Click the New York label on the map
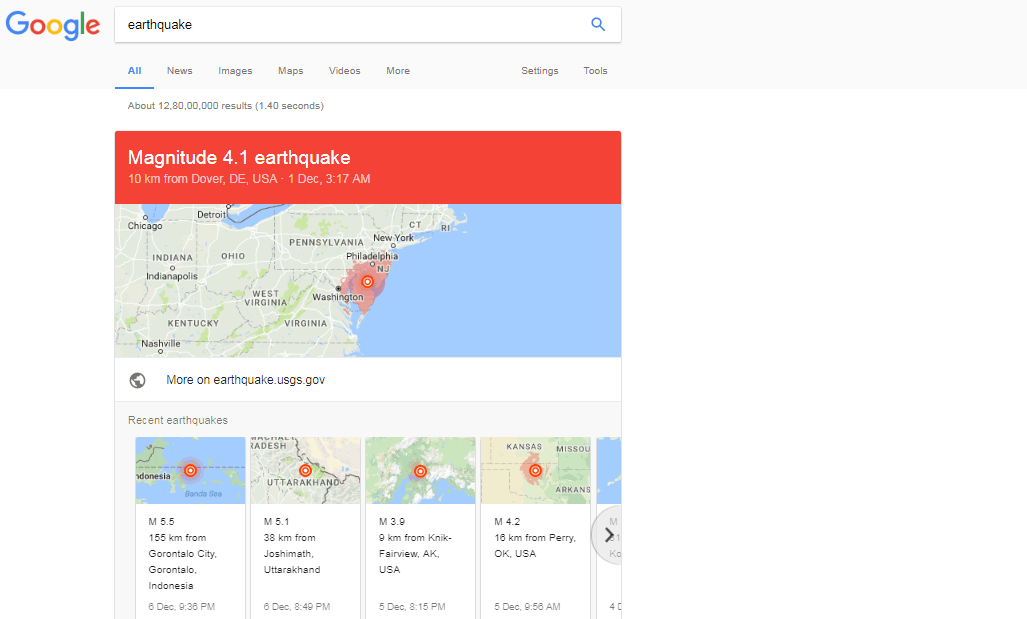Image resolution: width=1027 pixels, height=619 pixels. click(x=394, y=238)
